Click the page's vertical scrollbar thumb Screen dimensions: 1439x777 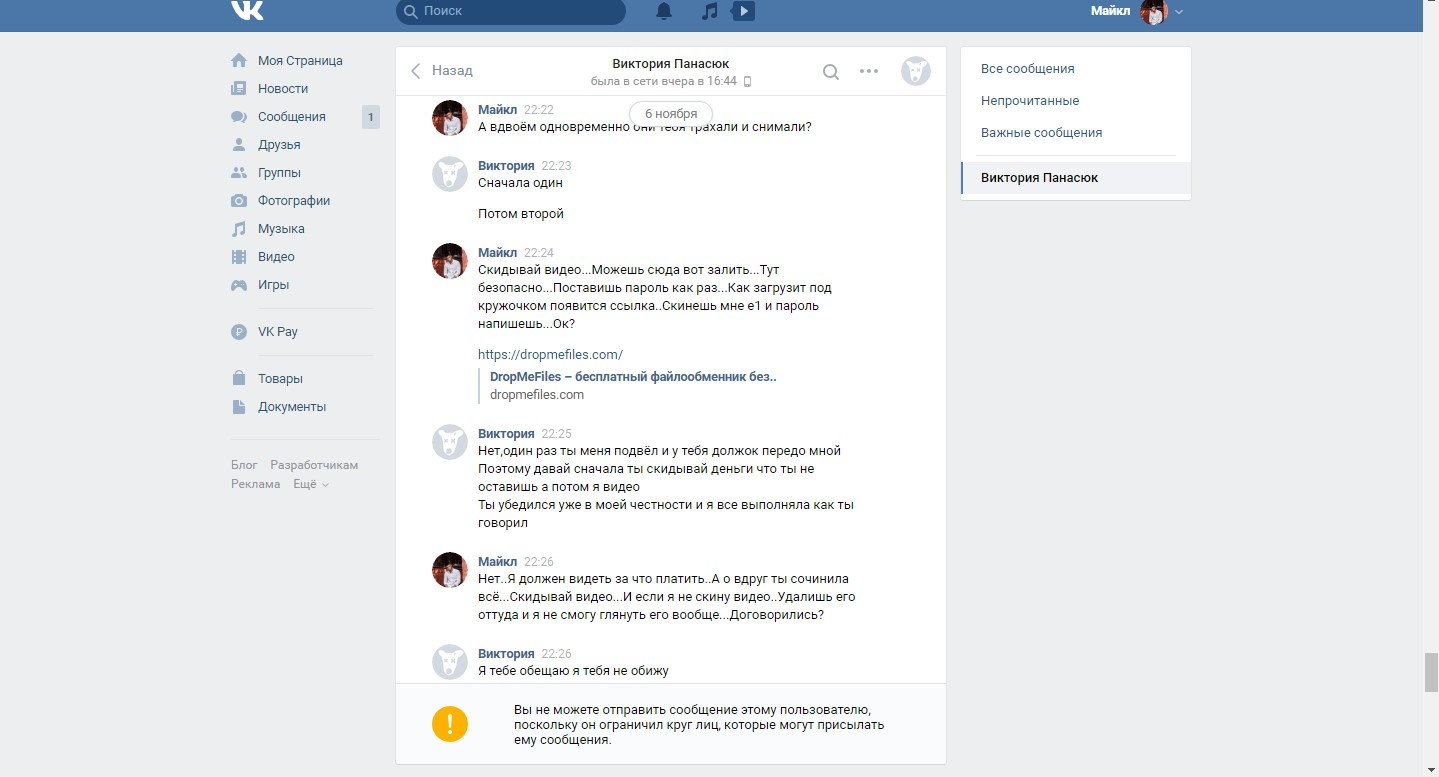pos(1430,672)
